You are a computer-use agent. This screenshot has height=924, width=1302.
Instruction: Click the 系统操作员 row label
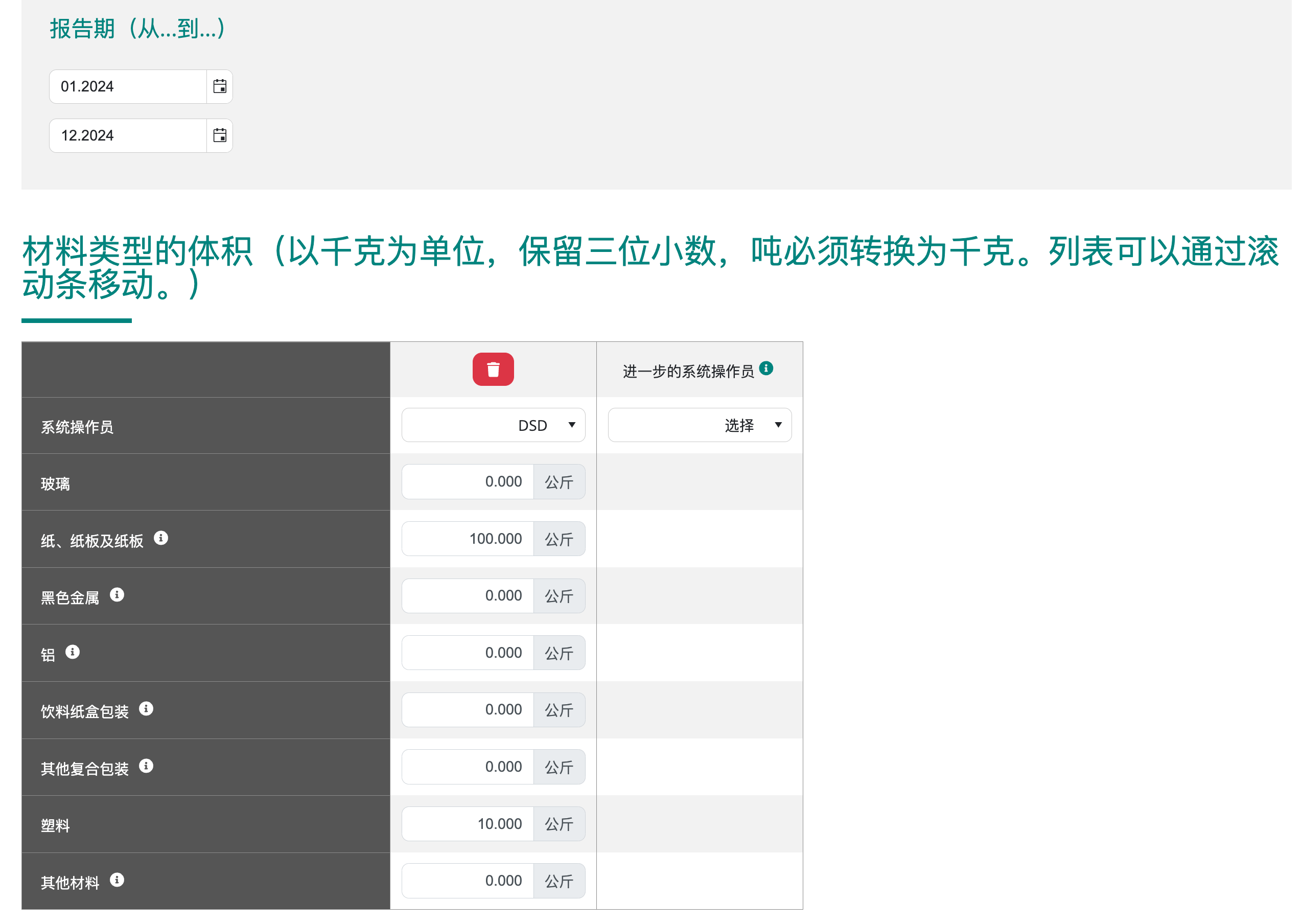tap(77, 427)
